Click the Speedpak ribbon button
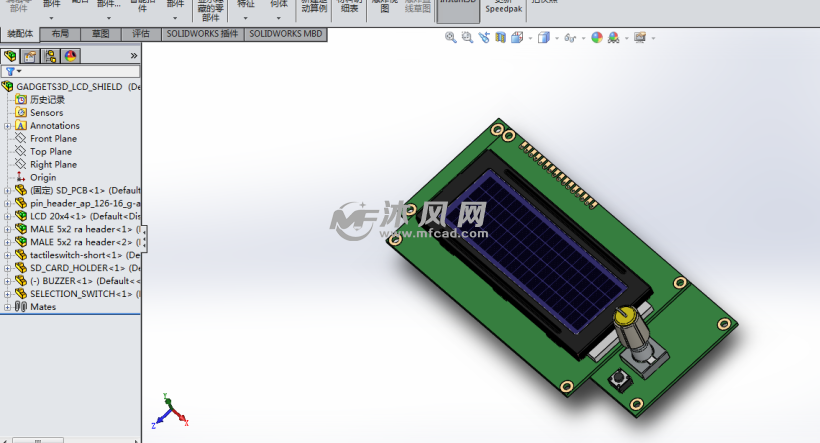820x443 pixels. click(504, 7)
